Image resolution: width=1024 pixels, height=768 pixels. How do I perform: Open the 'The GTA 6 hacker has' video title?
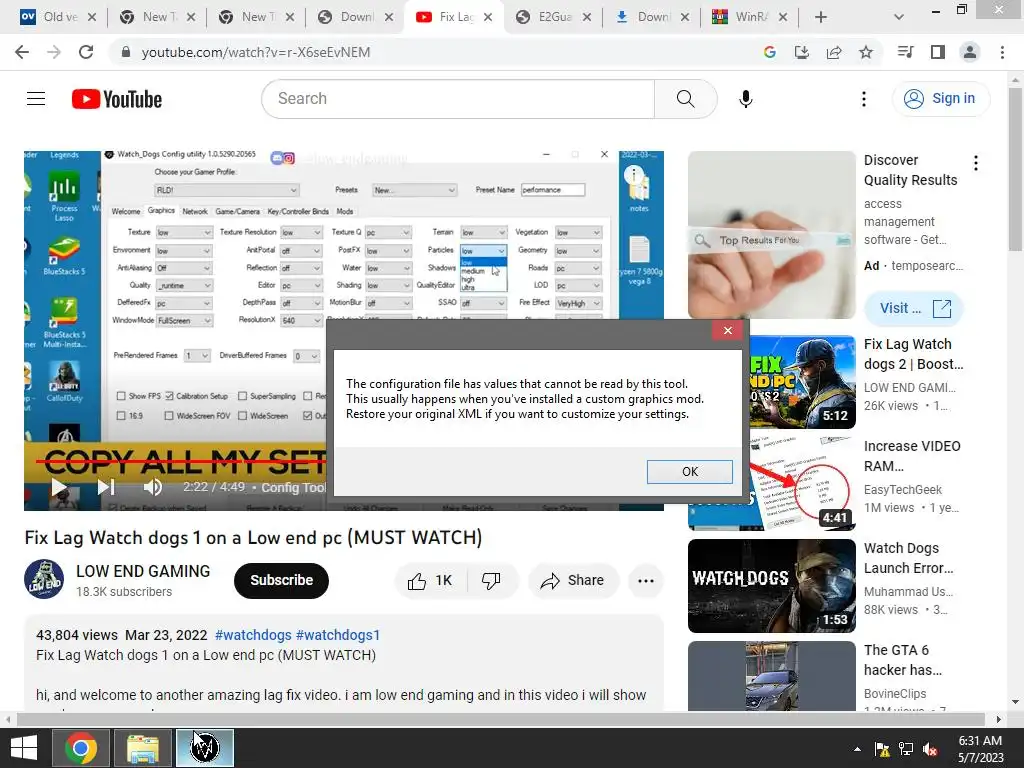pos(903,660)
